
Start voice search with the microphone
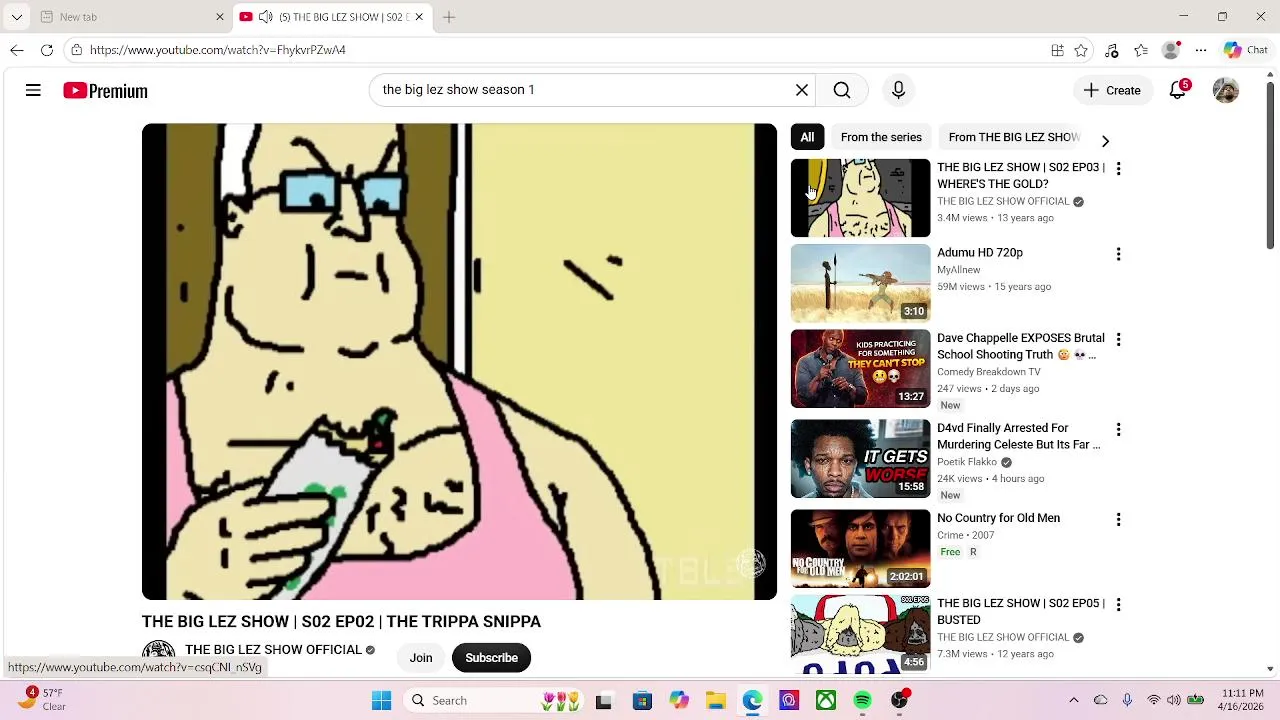[898, 91]
